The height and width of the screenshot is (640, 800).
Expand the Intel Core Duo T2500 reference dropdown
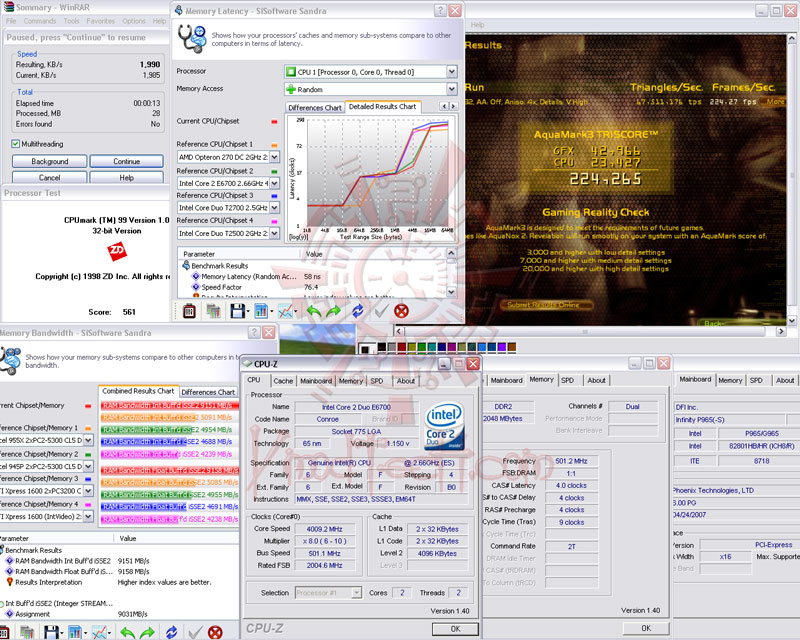[274, 233]
